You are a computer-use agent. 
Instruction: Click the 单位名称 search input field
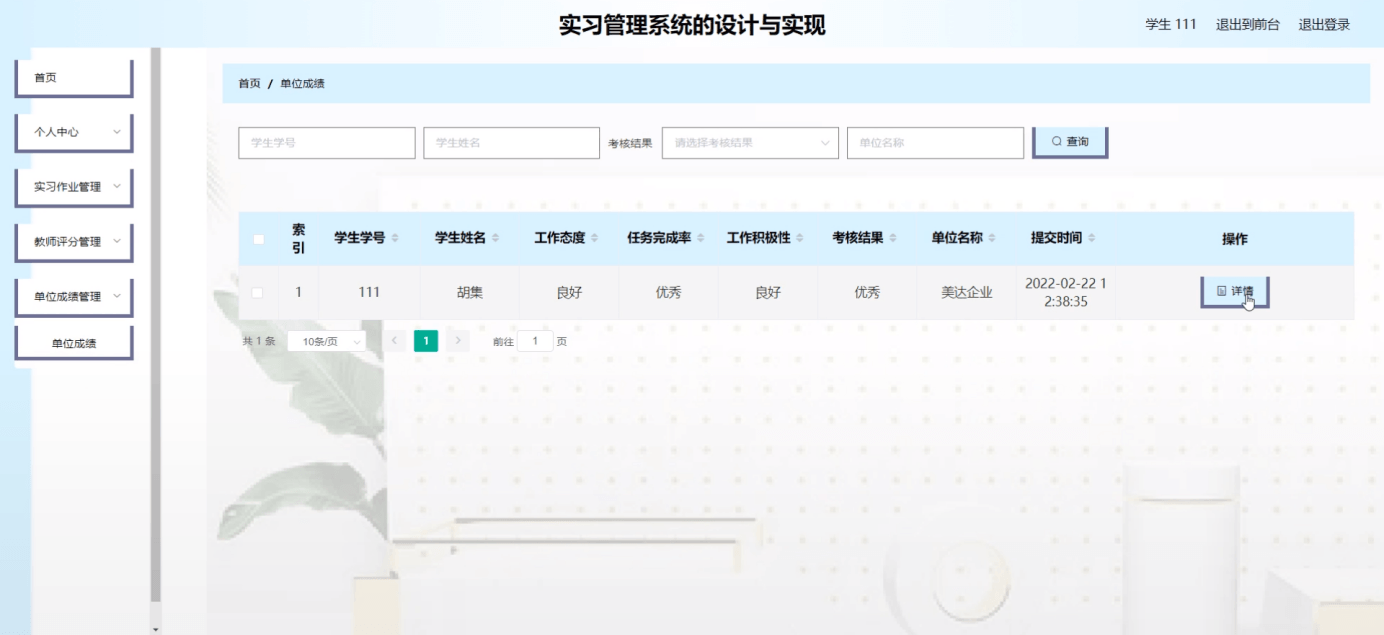click(x=935, y=143)
